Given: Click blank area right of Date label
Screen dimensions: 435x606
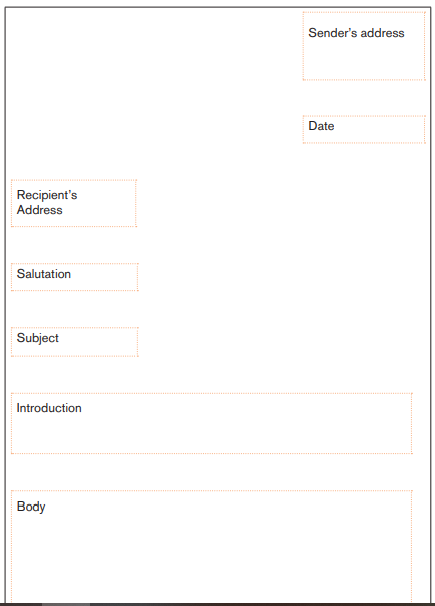Looking at the screenshot, I should coord(381,129).
